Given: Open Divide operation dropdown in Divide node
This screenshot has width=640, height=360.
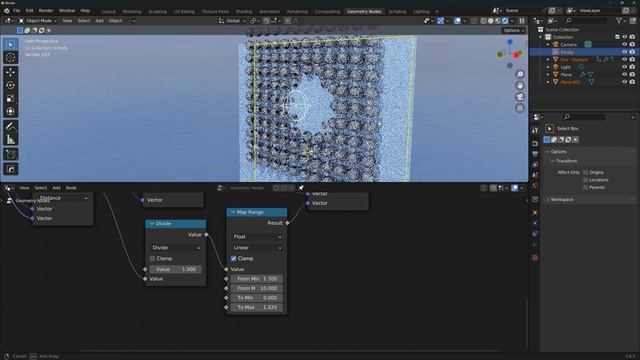Looking at the screenshot, I should [176, 248].
